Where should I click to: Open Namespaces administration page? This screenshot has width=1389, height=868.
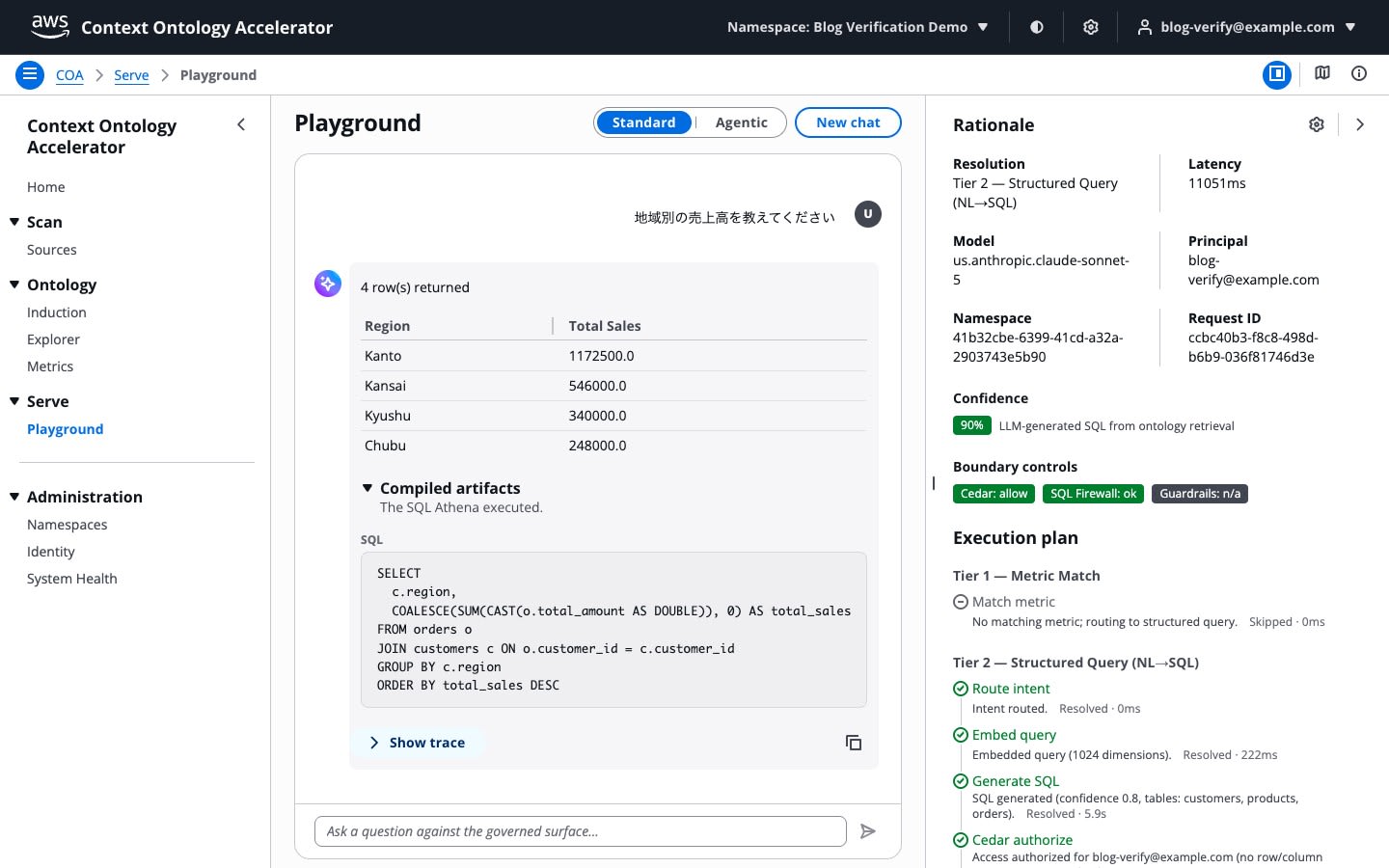pos(68,525)
